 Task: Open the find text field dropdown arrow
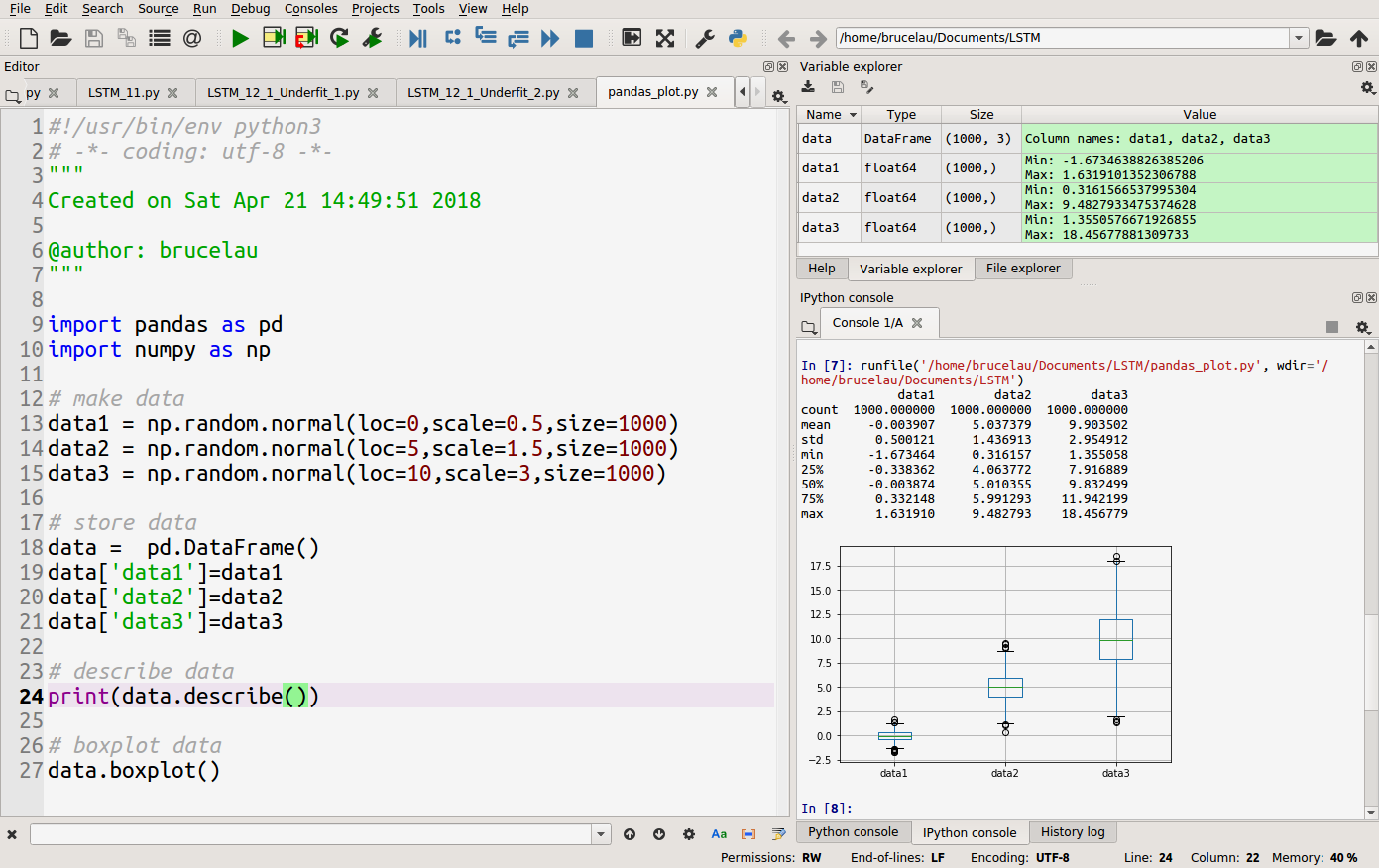(x=601, y=834)
